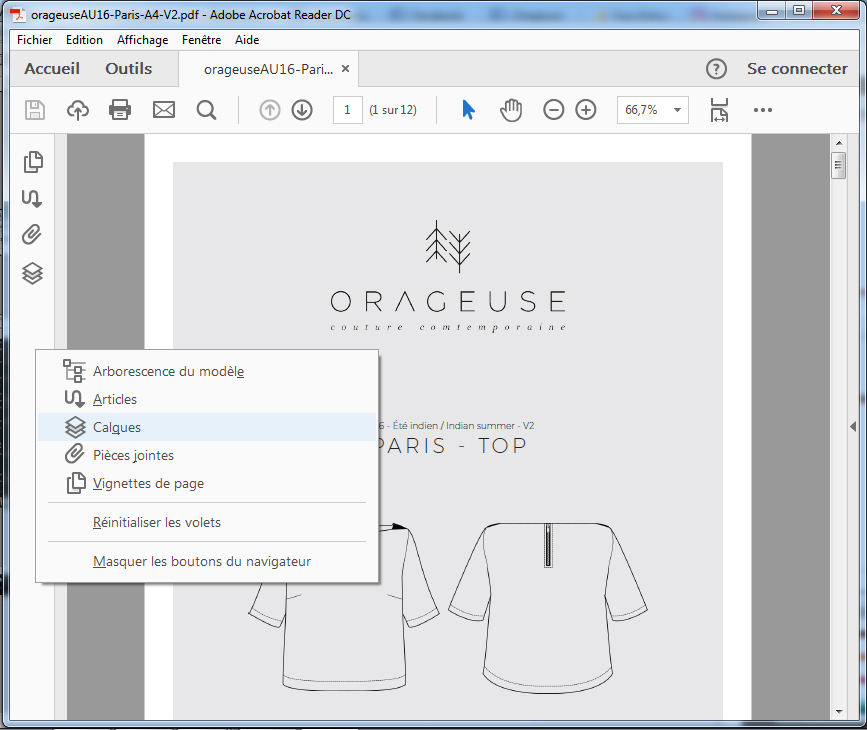
Task: Select the orageuseAU16-Pari document tab
Action: [268, 69]
